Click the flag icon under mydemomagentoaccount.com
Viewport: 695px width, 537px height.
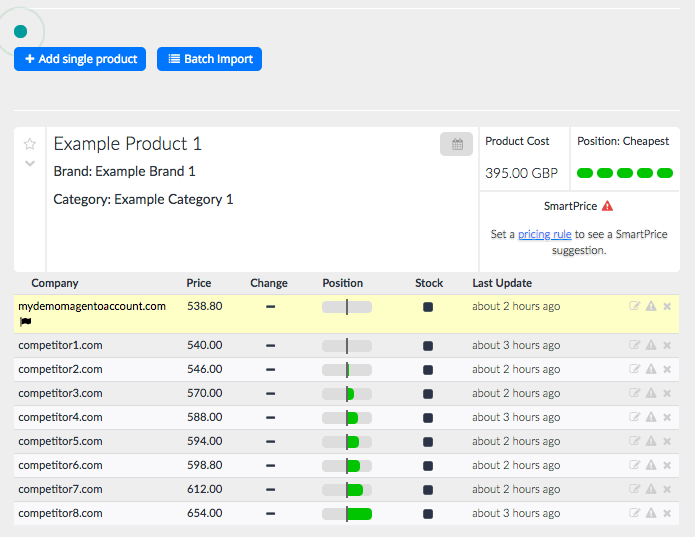pyautogui.click(x=25, y=322)
